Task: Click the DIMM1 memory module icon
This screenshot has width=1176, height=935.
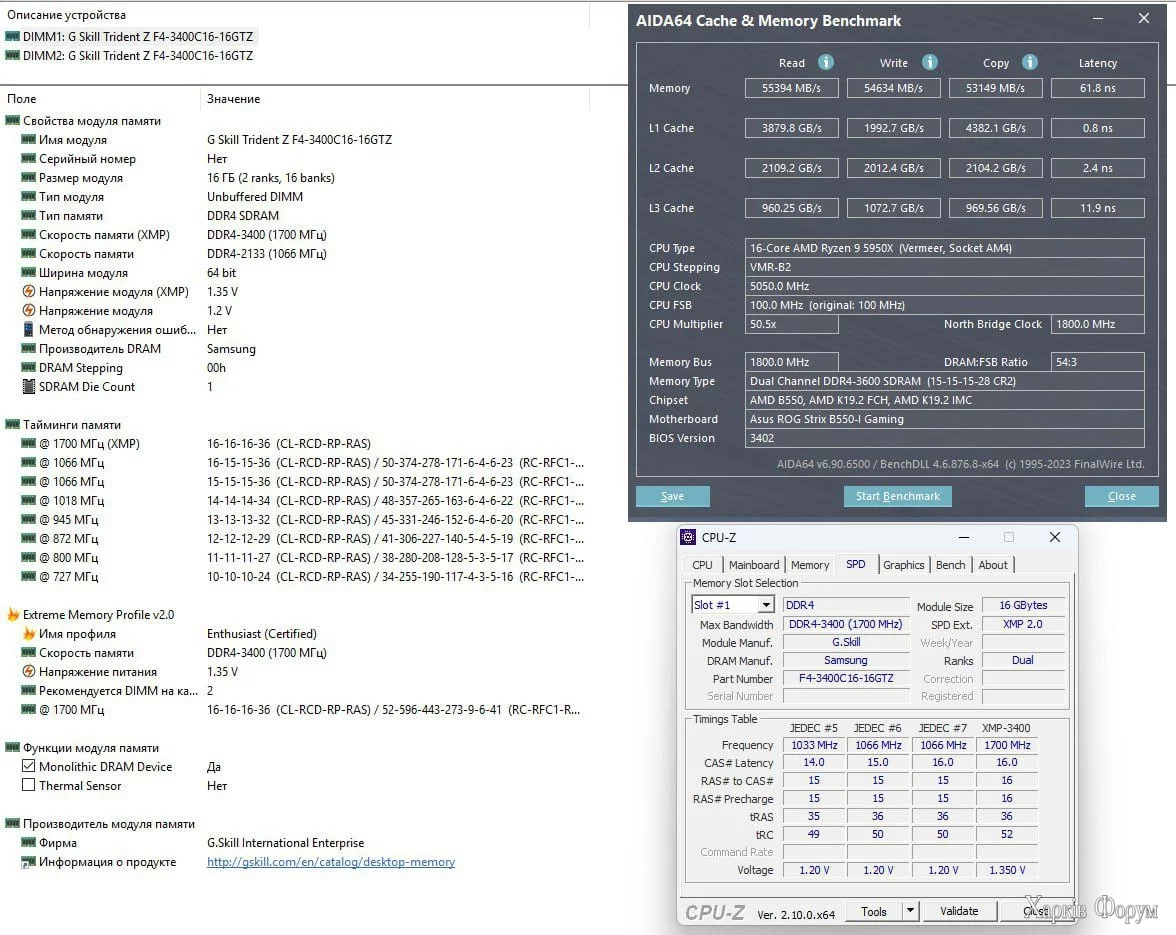Action: 12,36
